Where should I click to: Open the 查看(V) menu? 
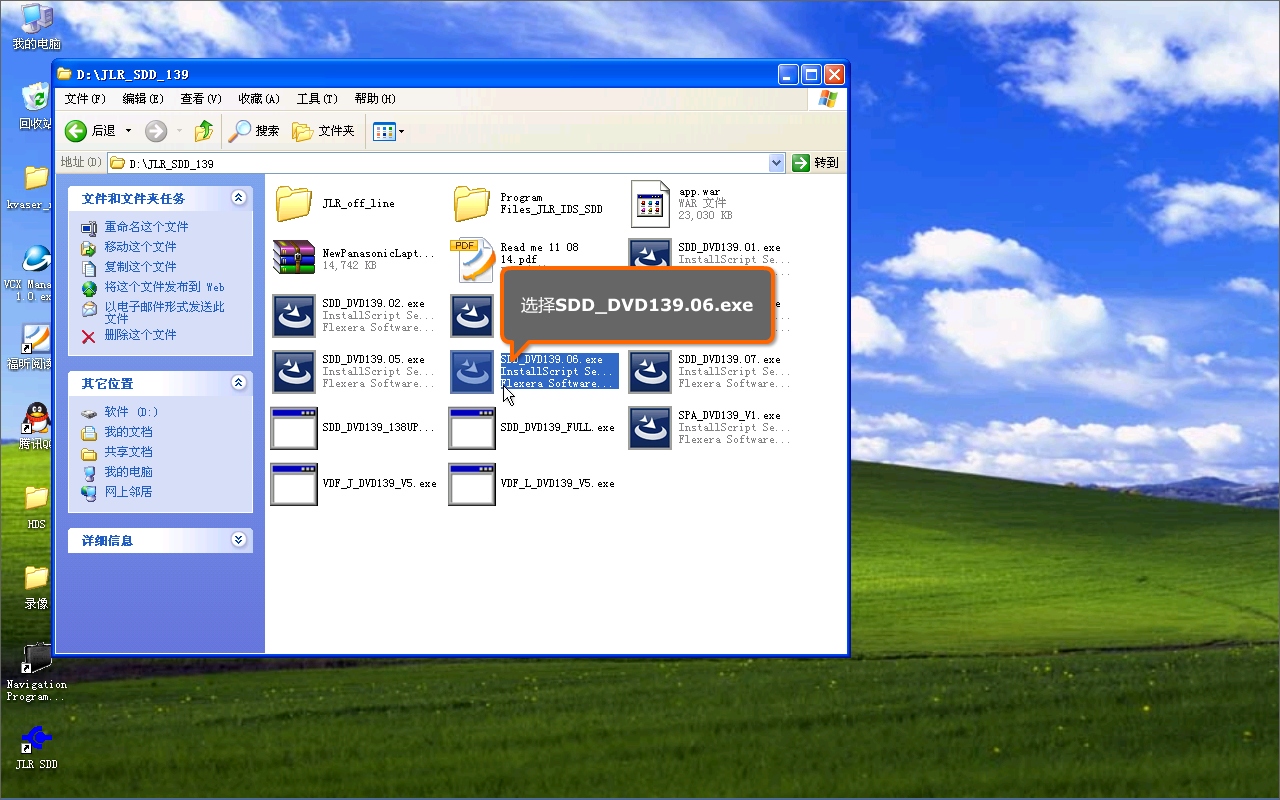(201, 99)
